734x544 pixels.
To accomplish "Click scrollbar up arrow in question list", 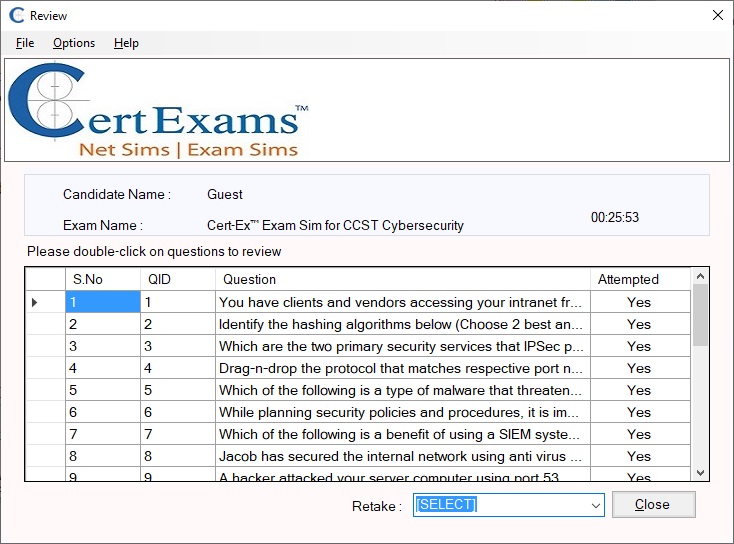I will [x=700, y=276].
